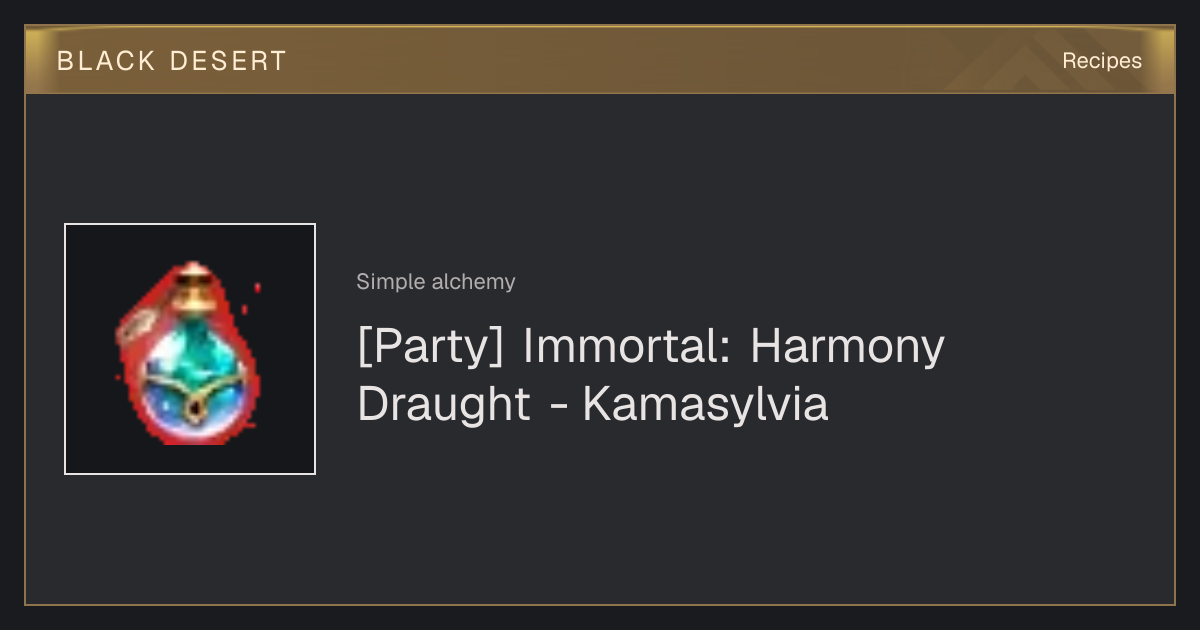The image size is (1200, 630).
Task: Click the gold stopper on the potion bottle
Action: [193, 287]
